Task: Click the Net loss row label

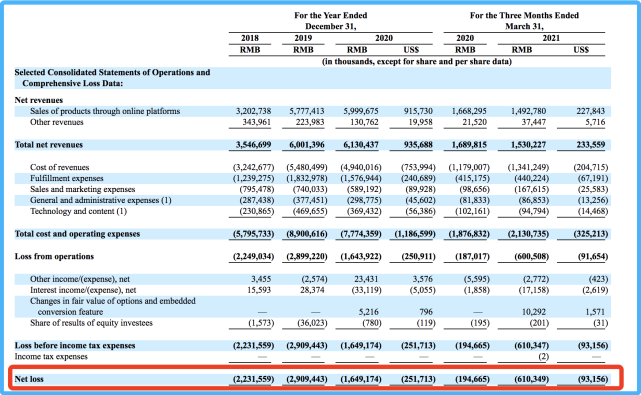Action: (29, 379)
